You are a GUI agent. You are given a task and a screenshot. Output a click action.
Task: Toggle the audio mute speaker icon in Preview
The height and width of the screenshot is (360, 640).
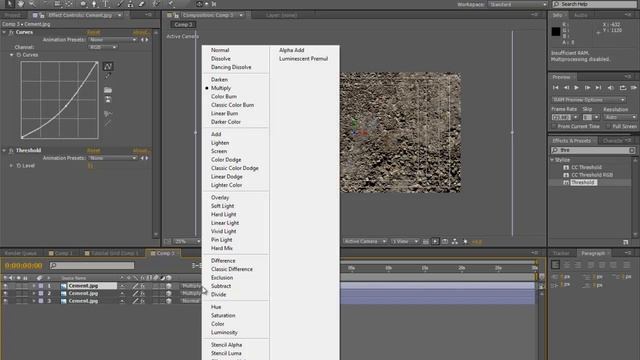(611, 88)
